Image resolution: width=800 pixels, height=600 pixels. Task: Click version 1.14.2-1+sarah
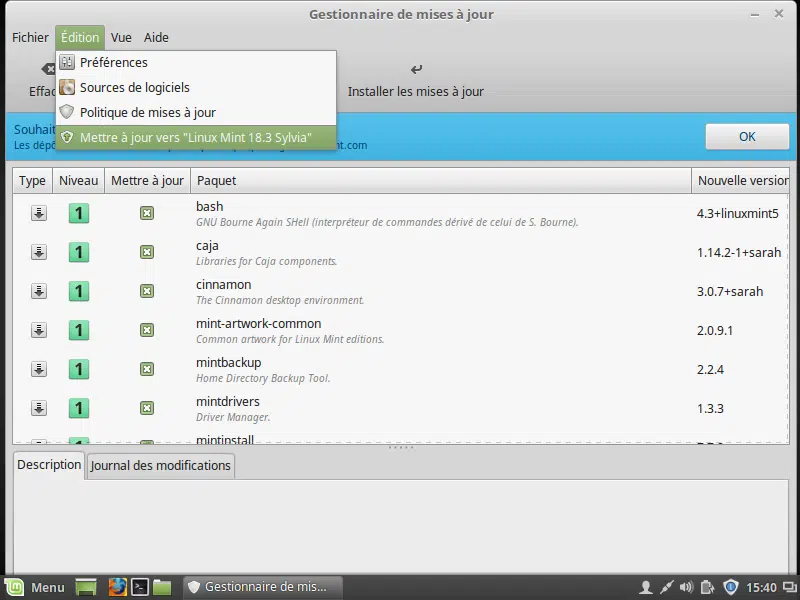[x=739, y=253]
